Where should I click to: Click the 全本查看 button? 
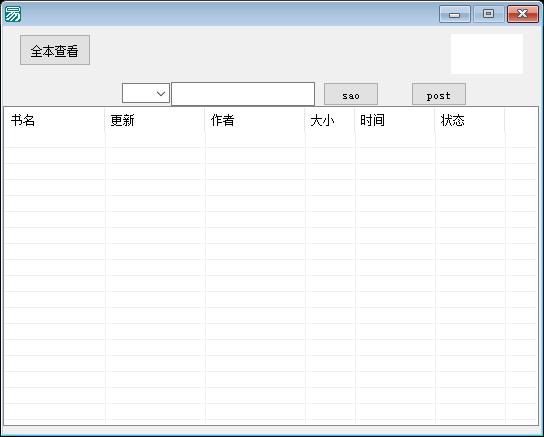tap(55, 50)
